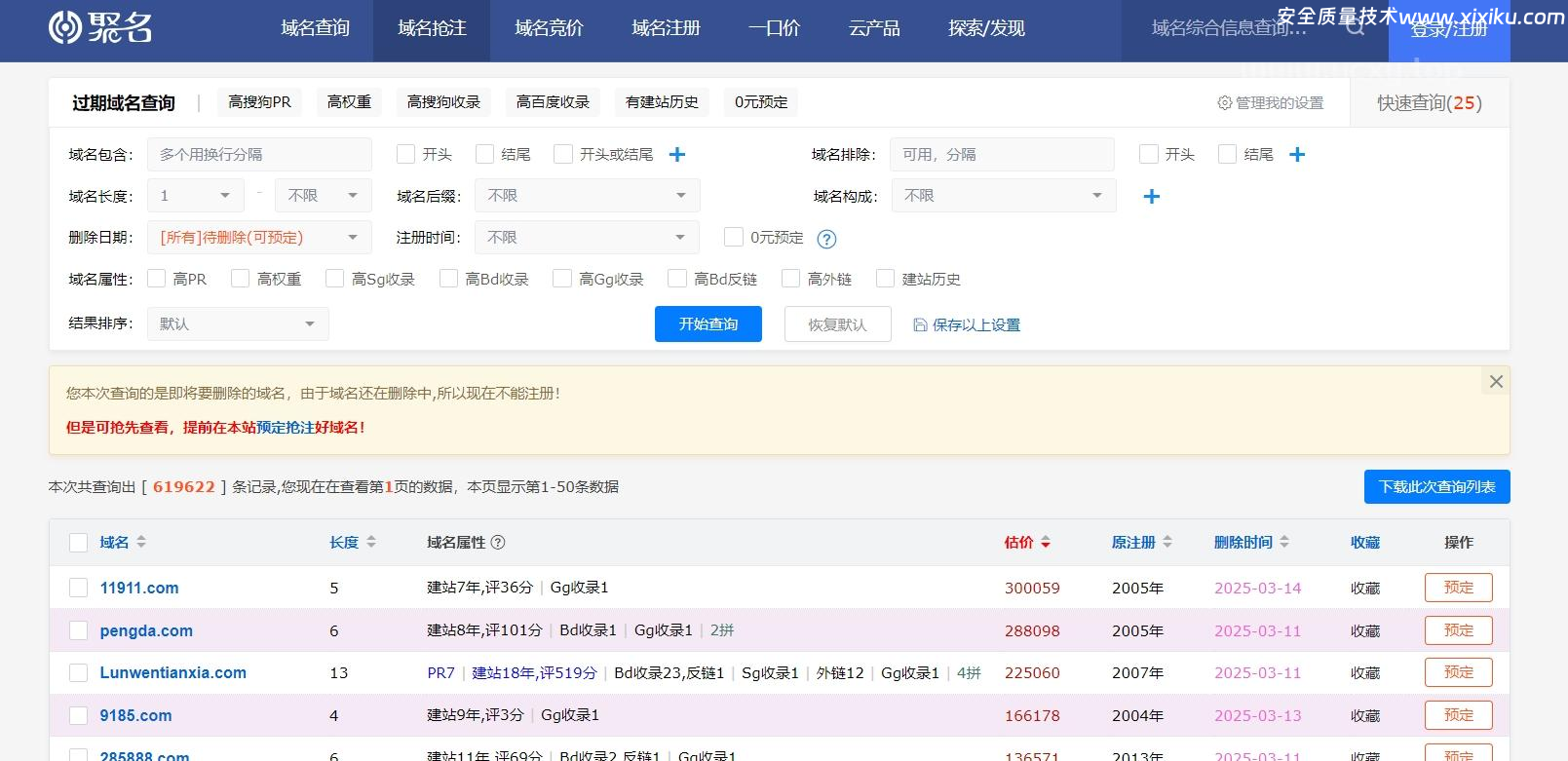
Task: Open the 删除日期 dropdown
Action: click(259, 238)
